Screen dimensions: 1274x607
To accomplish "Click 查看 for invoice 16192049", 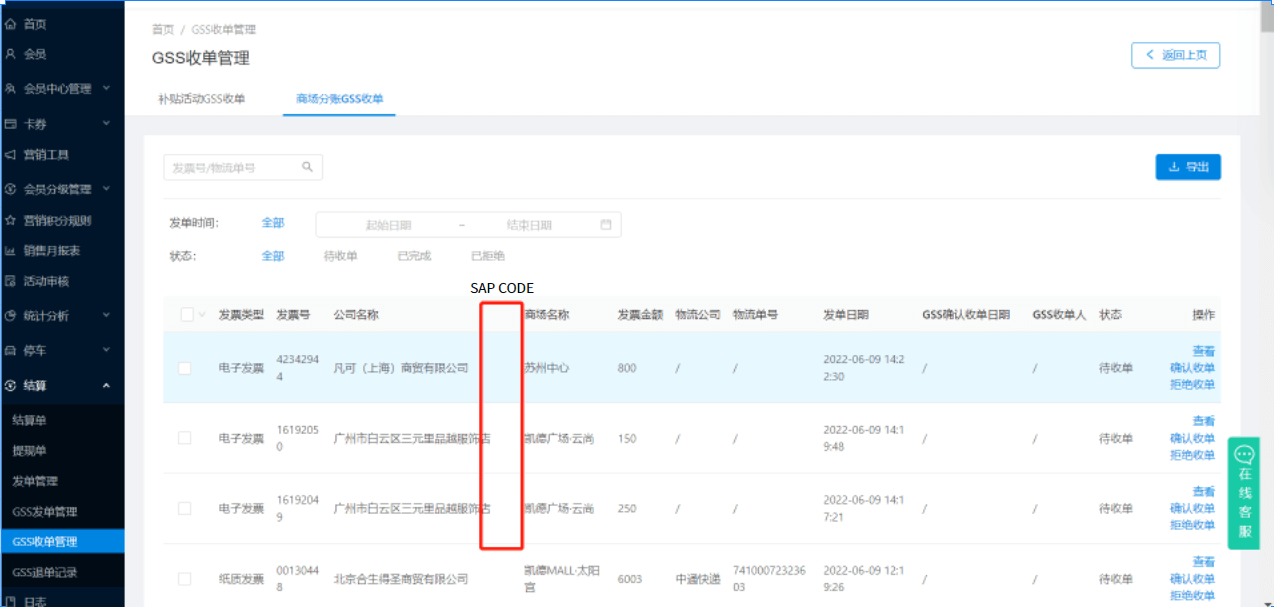I will point(1204,492).
